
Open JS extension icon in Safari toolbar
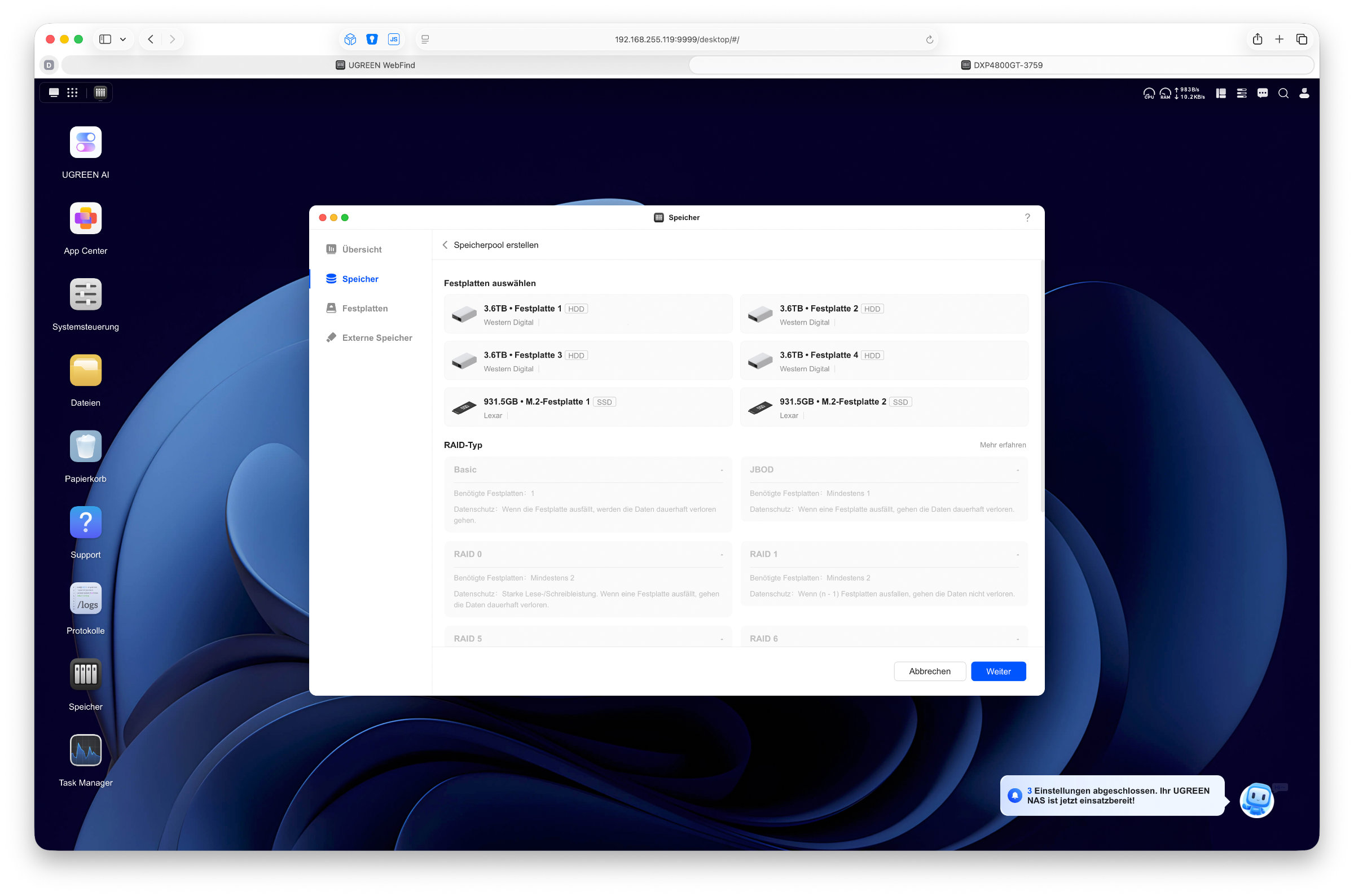coord(394,39)
